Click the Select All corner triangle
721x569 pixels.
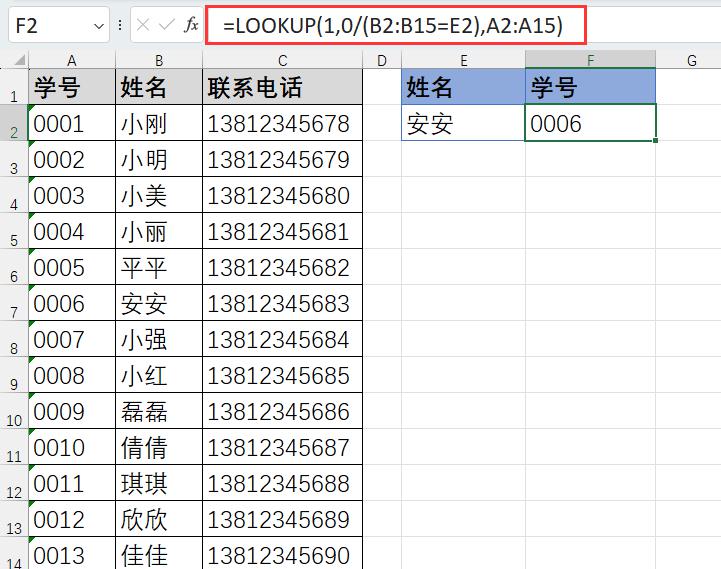click(x=19, y=60)
